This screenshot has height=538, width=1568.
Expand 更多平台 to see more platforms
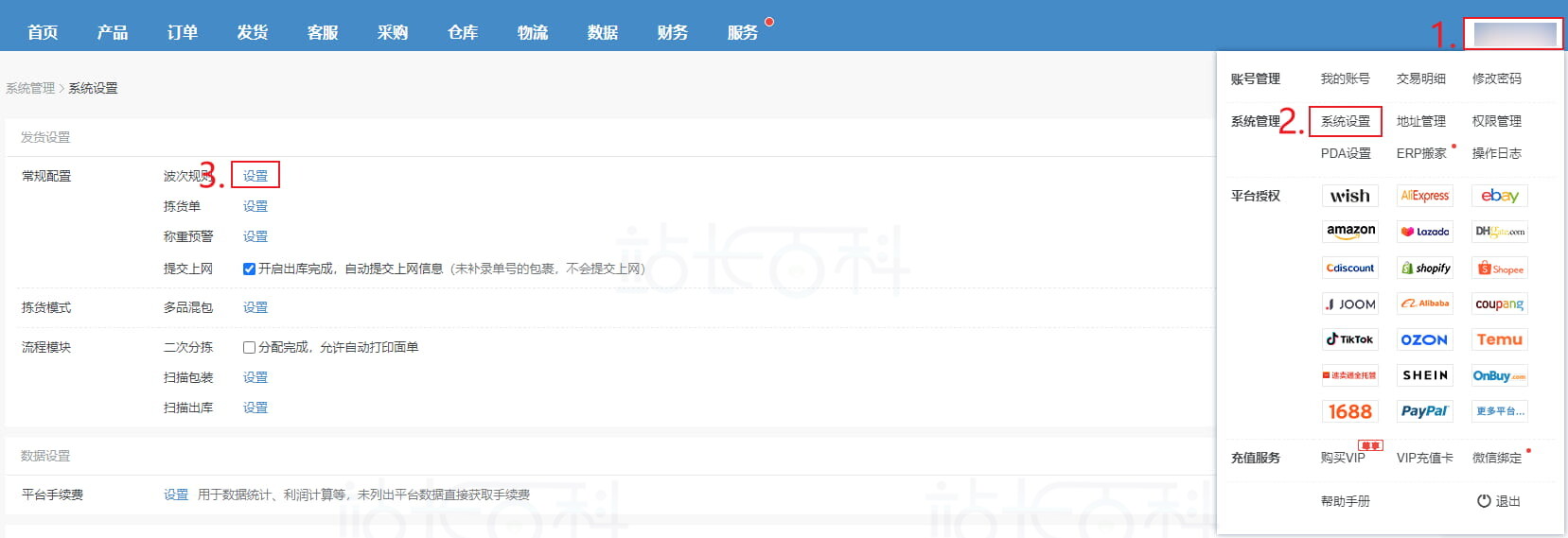[x=1499, y=411]
